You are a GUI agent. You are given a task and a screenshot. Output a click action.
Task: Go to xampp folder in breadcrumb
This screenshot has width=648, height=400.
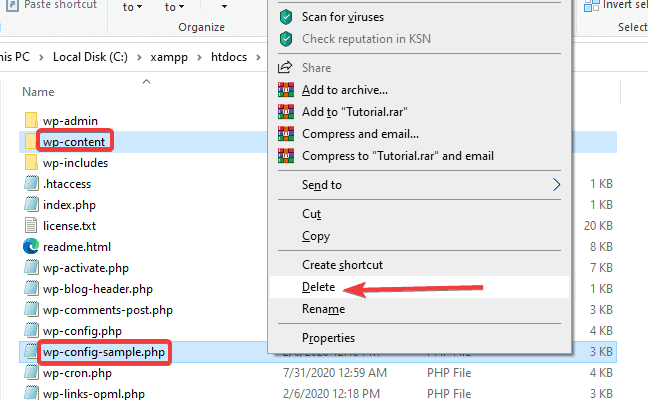(x=169, y=57)
